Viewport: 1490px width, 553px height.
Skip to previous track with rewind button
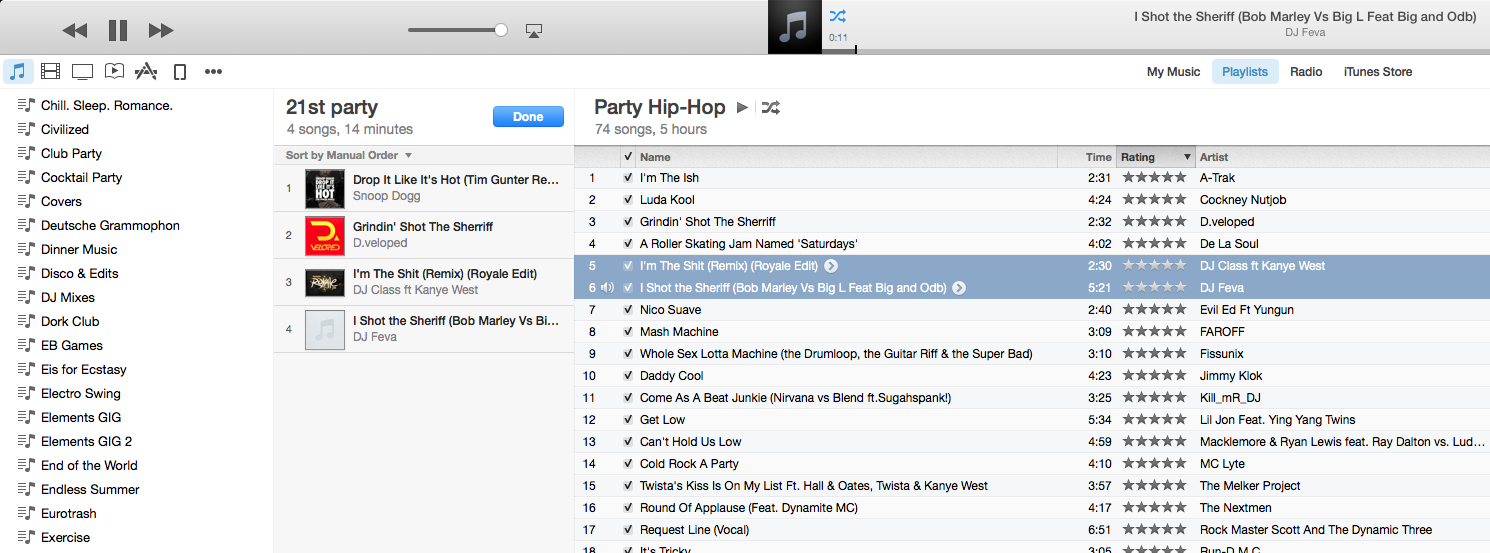[75, 31]
